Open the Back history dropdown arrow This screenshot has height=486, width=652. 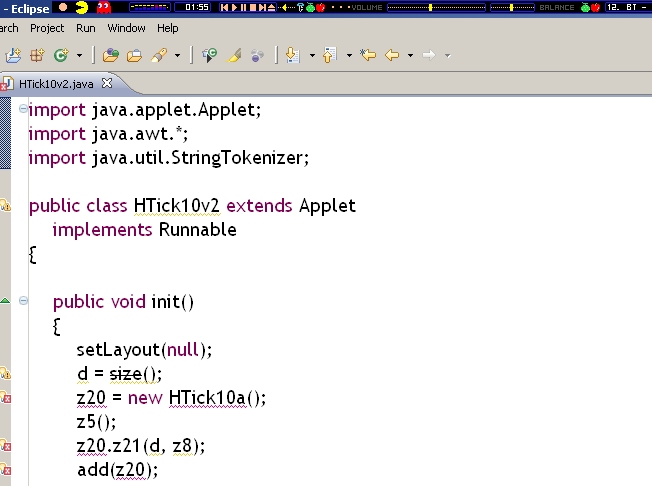pyautogui.click(x=410, y=55)
